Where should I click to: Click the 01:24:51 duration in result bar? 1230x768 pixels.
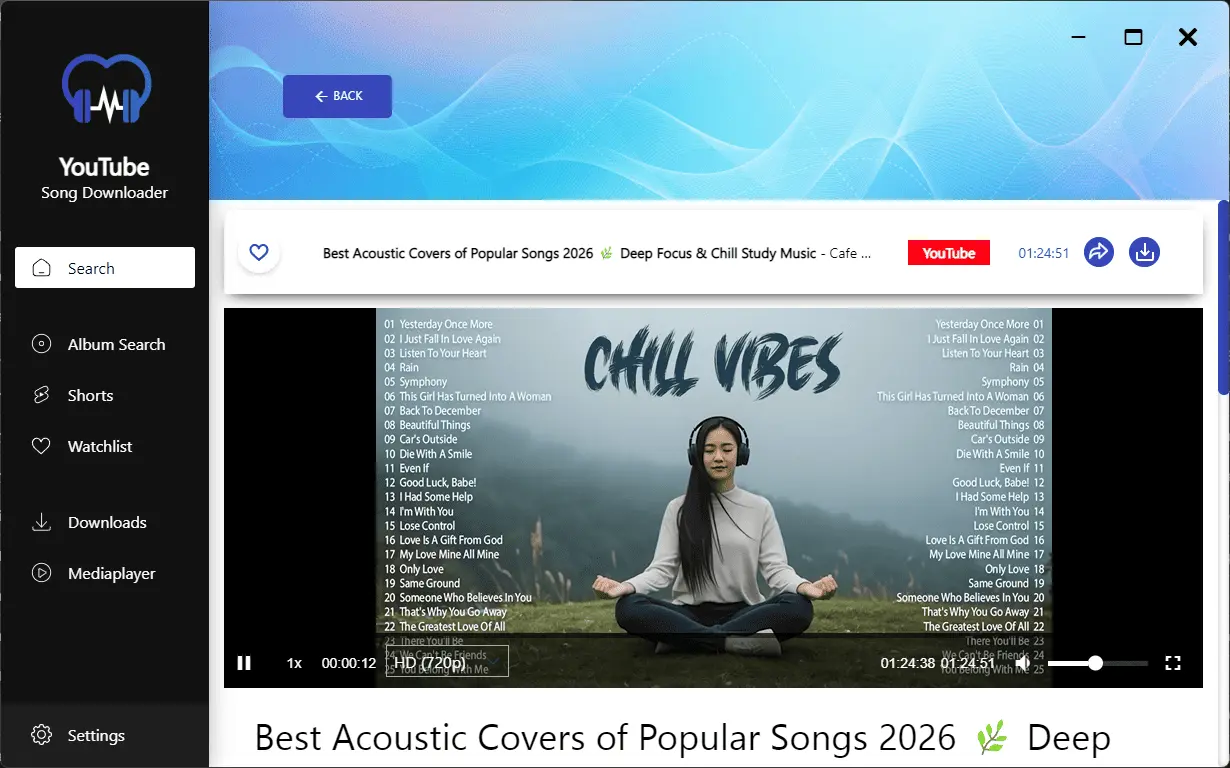pos(1044,253)
